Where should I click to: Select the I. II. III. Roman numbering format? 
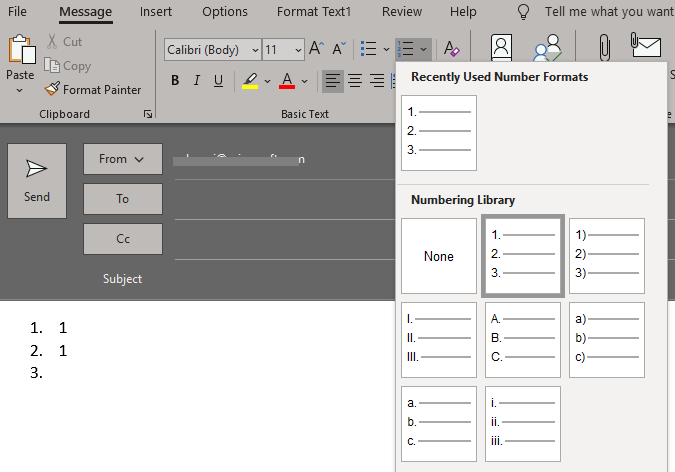[439, 340]
